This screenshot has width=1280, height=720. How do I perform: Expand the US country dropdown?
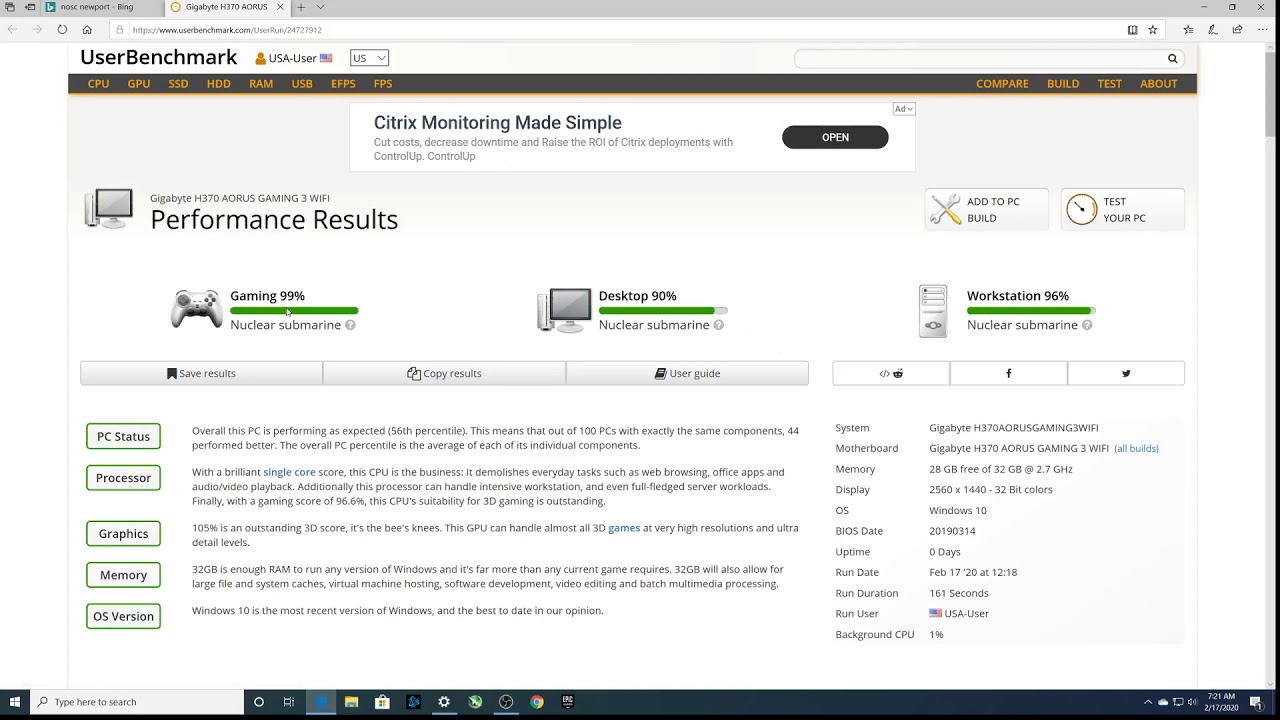(x=369, y=58)
